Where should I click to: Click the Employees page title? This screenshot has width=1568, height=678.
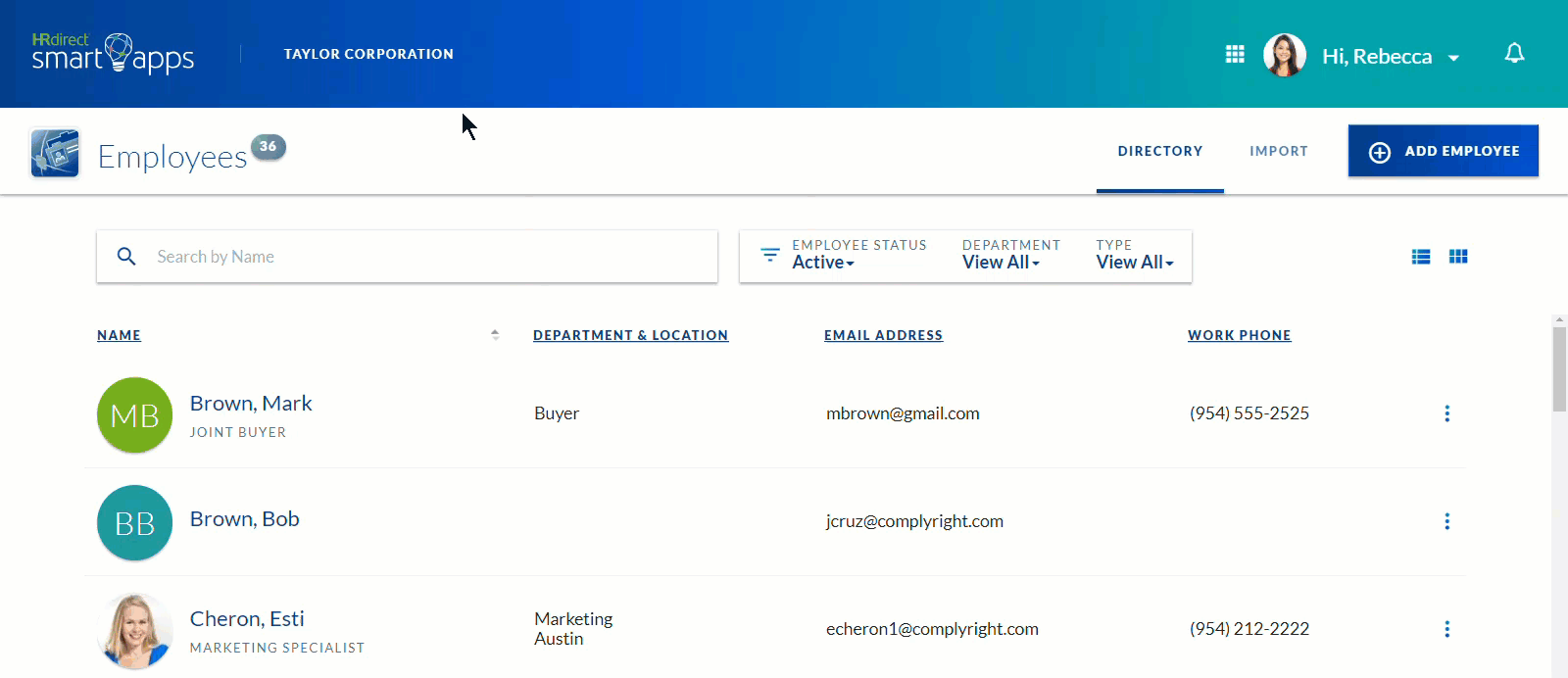172,157
